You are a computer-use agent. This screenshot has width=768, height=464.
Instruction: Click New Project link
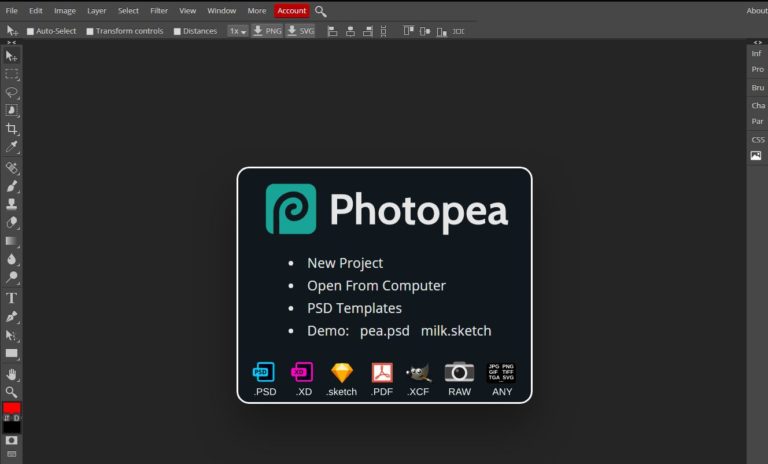point(345,263)
